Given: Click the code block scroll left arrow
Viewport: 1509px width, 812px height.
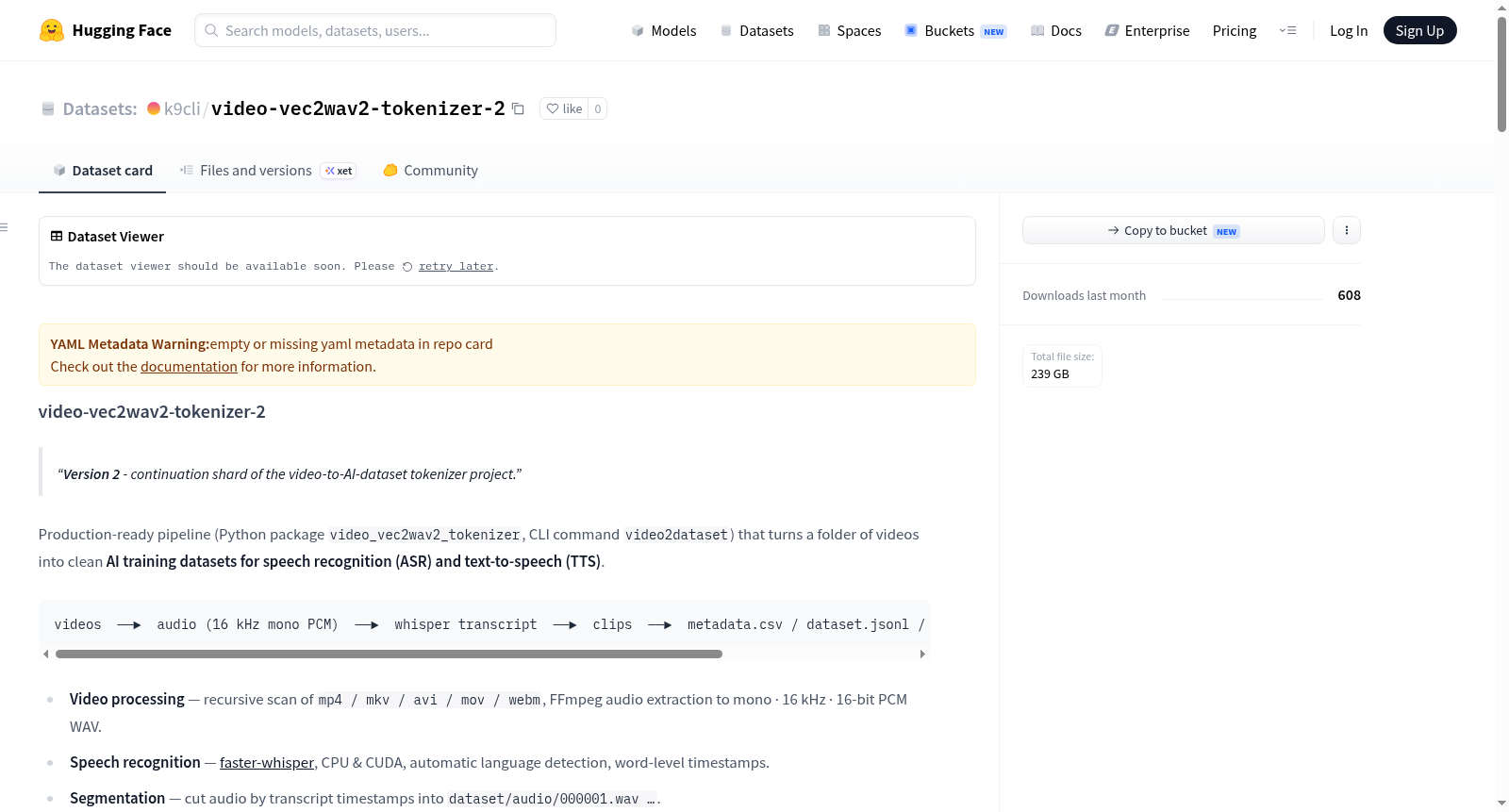Looking at the screenshot, I should (45, 654).
